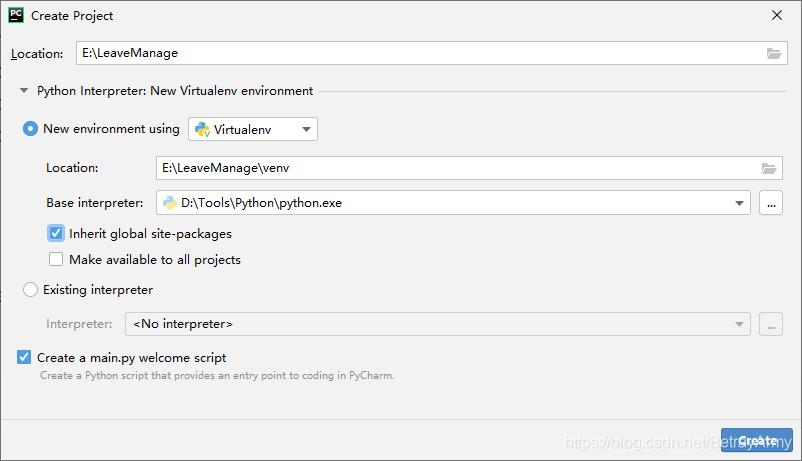
Task: Browse for the project location folder
Action: coord(773,53)
